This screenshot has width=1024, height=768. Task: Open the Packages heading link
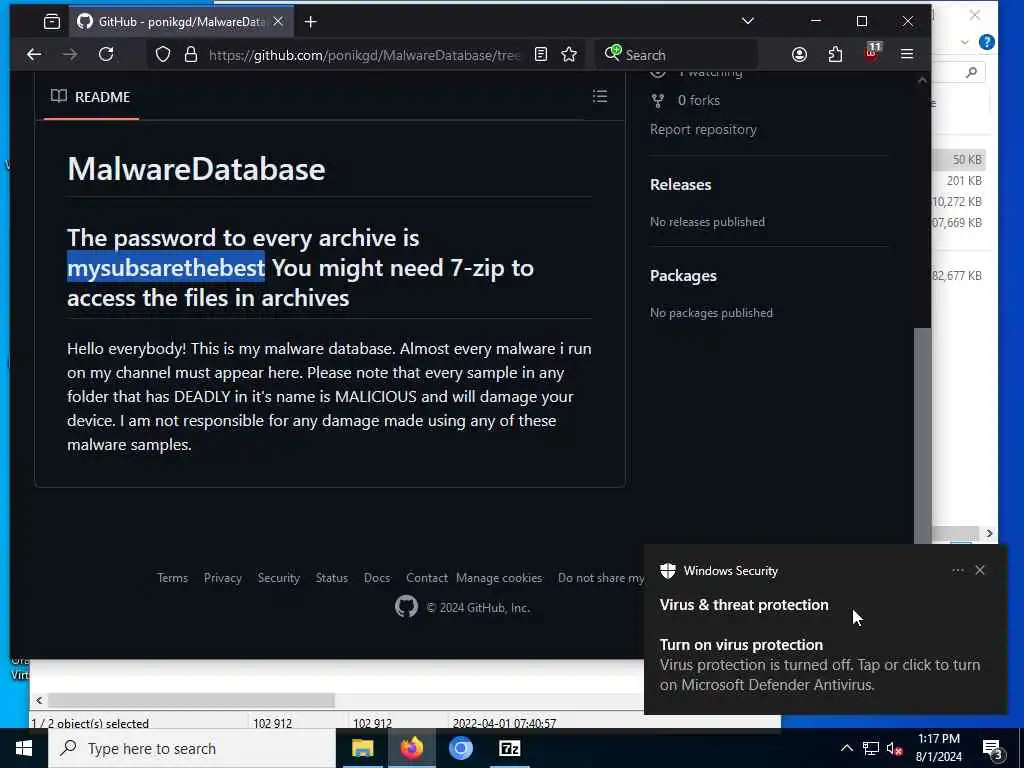683,276
